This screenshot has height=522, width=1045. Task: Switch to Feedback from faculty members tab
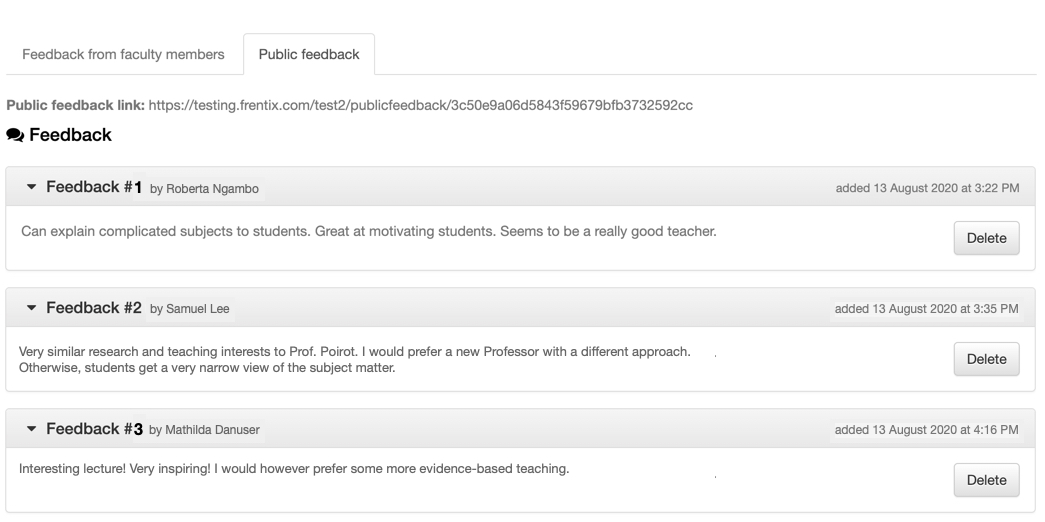pos(123,55)
